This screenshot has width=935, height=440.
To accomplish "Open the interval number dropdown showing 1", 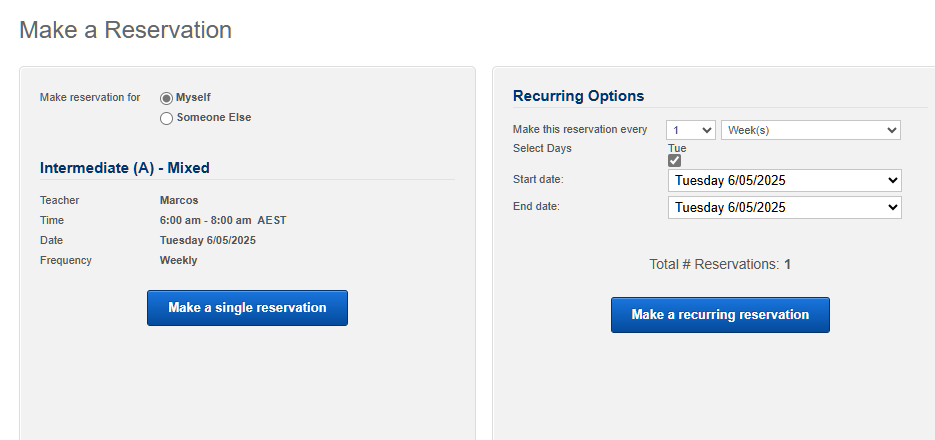I will coord(691,130).
